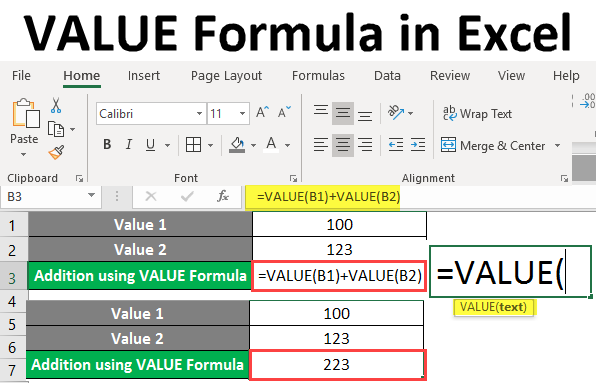
Task: Align text right
Action: click(365, 145)
